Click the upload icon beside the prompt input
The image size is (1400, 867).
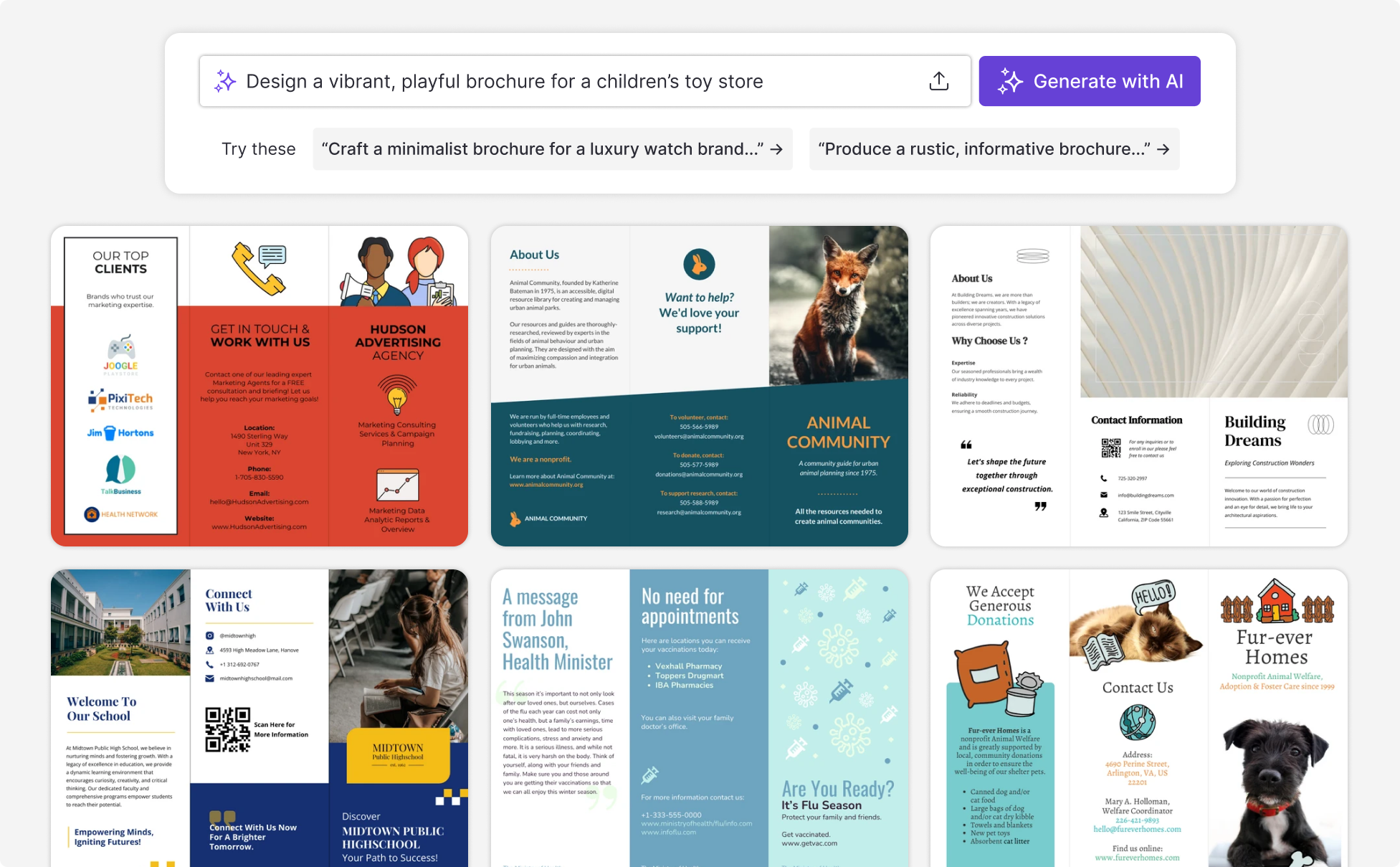pyautogui.click(x=939, y=80)
